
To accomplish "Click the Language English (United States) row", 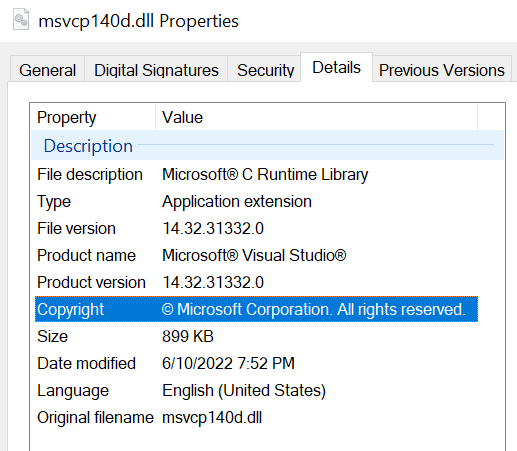I will tap(256, 390).
